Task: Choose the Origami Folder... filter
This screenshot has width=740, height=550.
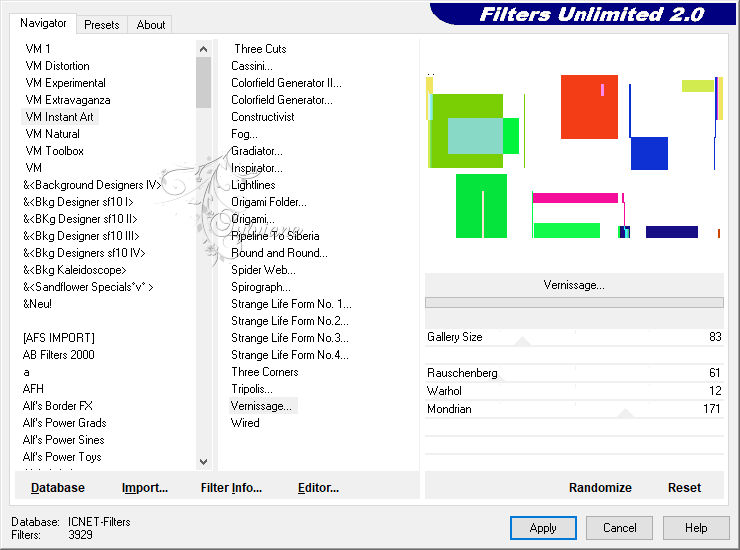Action: click(269, 202)
